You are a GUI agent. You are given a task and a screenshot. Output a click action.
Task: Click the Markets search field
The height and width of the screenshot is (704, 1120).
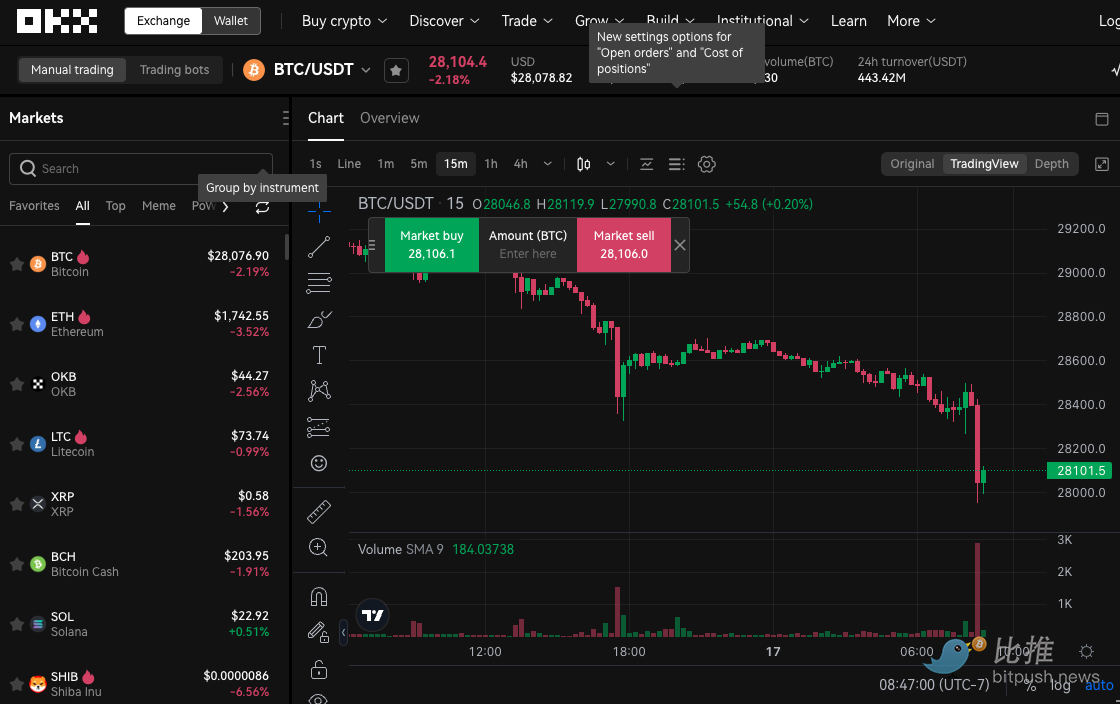(141, 169)
